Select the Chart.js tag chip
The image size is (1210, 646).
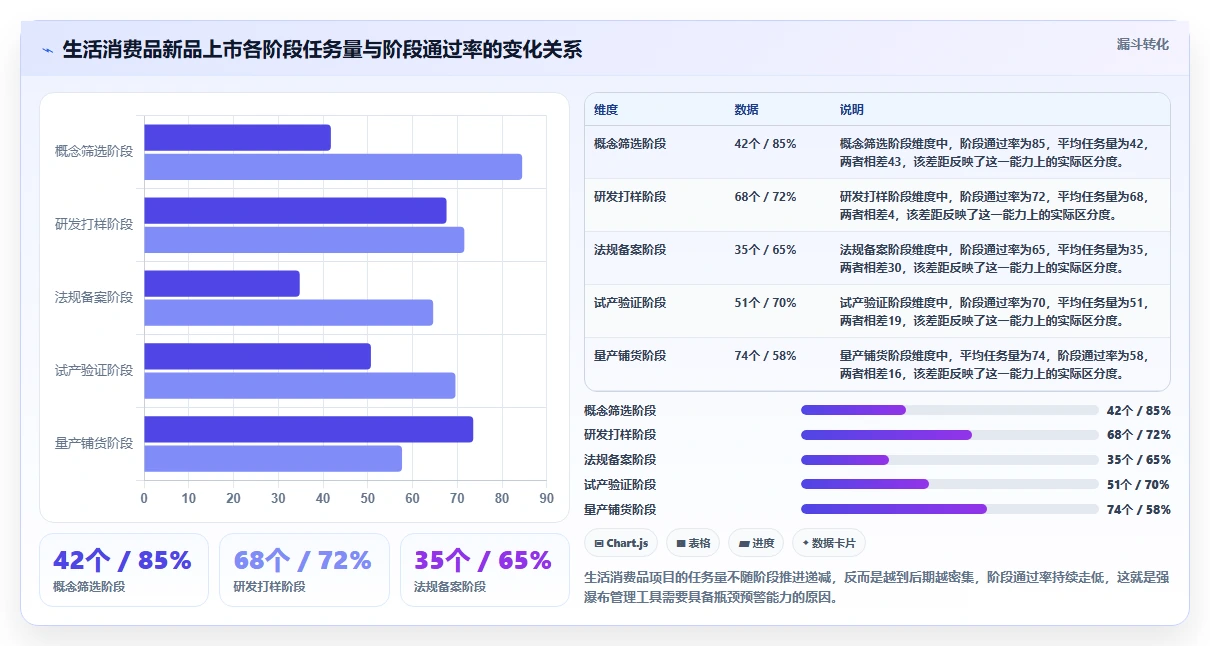(x=621, y=543)
